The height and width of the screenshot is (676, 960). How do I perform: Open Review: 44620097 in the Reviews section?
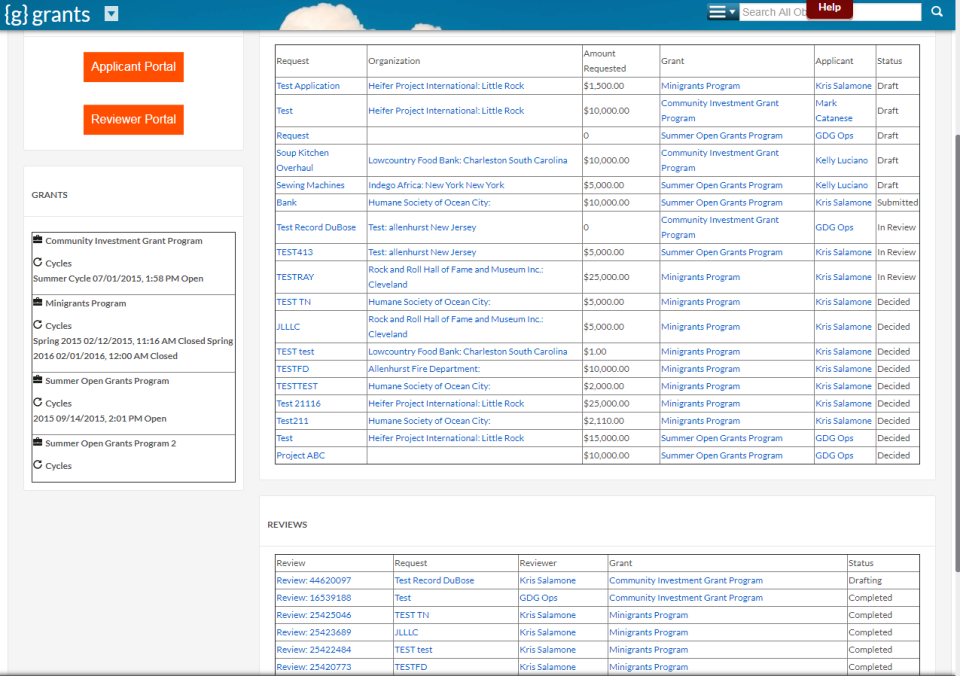coord(313,580)
